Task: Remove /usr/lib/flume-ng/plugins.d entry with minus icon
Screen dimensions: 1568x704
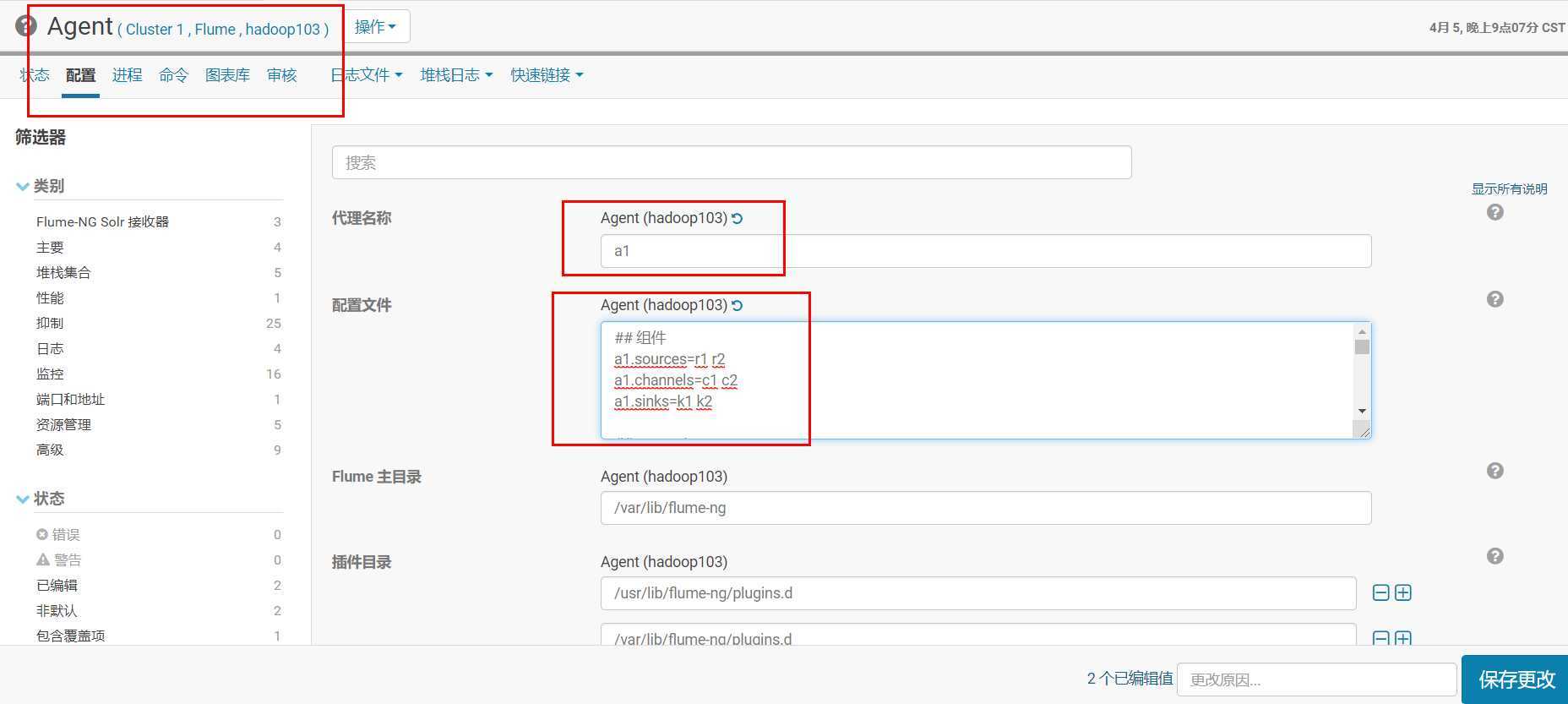Action: pos(1380,592)
